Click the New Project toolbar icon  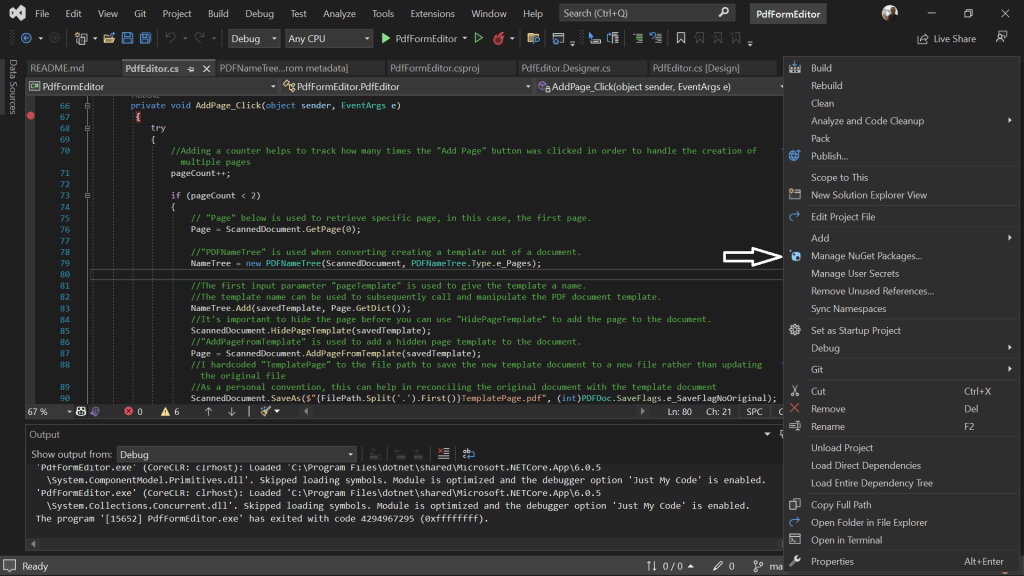[x=80, y=39]
